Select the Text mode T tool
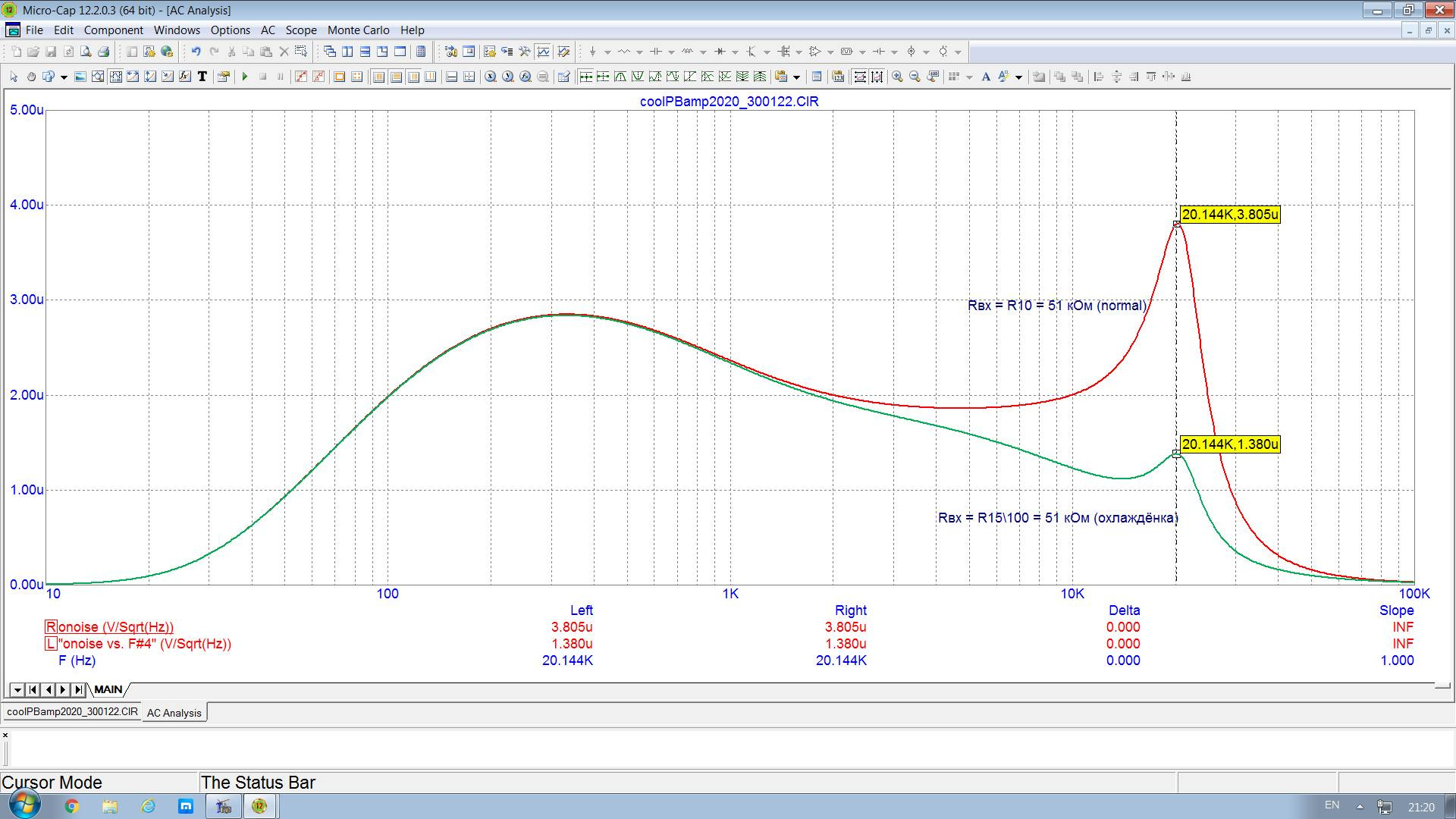 pyautogui.click(x=202, y=77)
